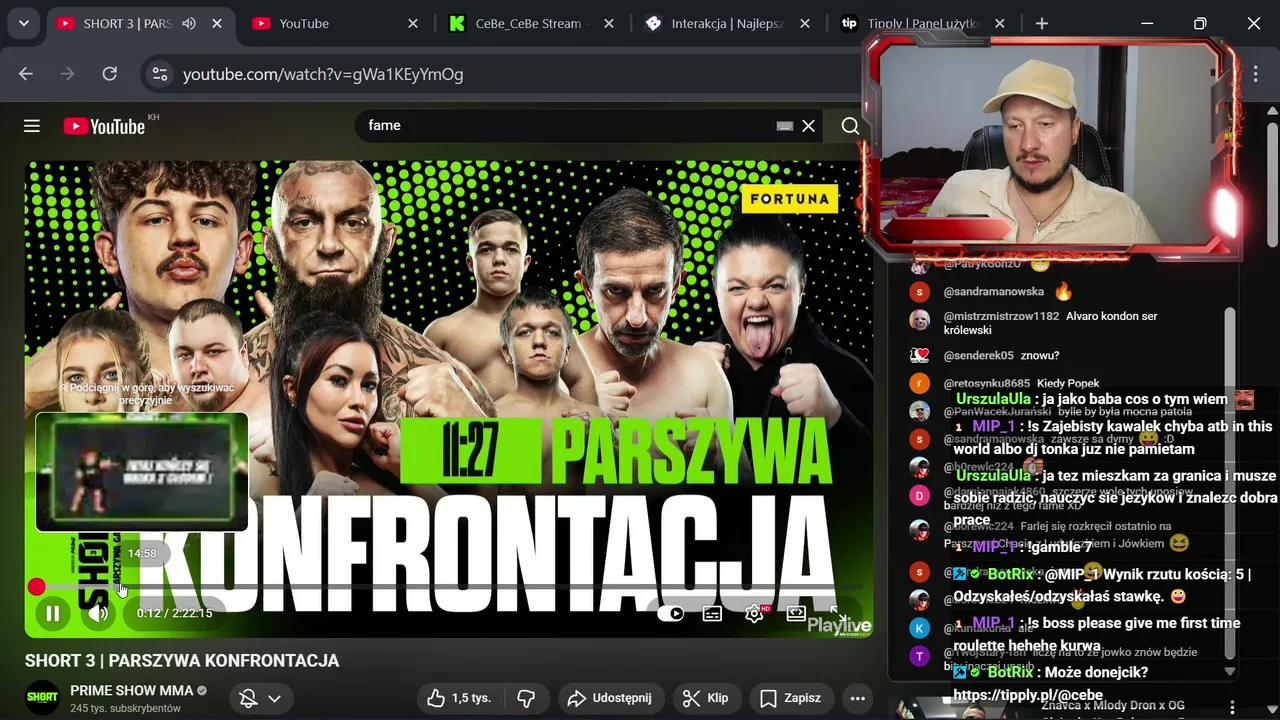Turn on subtitles in the player
This screenshot has width=1280, height=720.
point(712,614)
